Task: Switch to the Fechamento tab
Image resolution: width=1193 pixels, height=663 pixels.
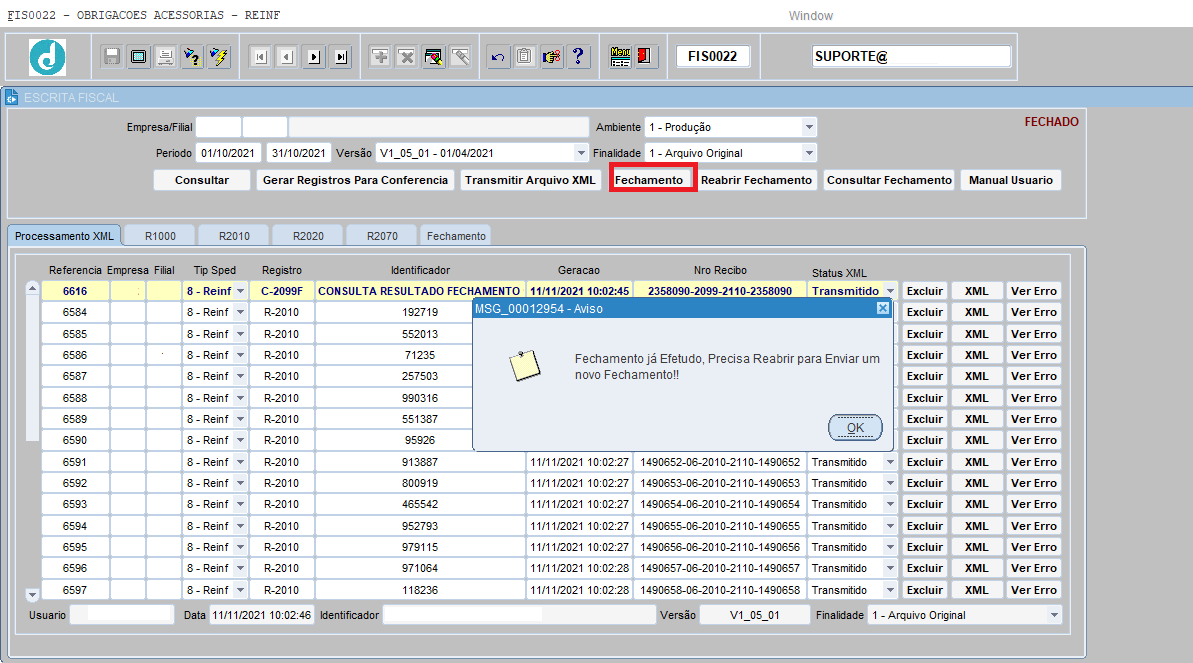Action: tap(456, 236)
